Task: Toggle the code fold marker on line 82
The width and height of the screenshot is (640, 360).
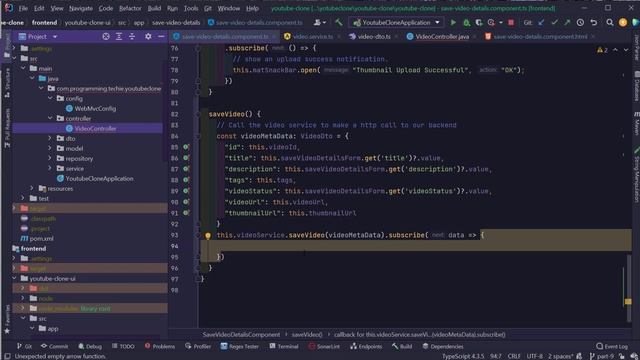Action: [x=198, y=114]
